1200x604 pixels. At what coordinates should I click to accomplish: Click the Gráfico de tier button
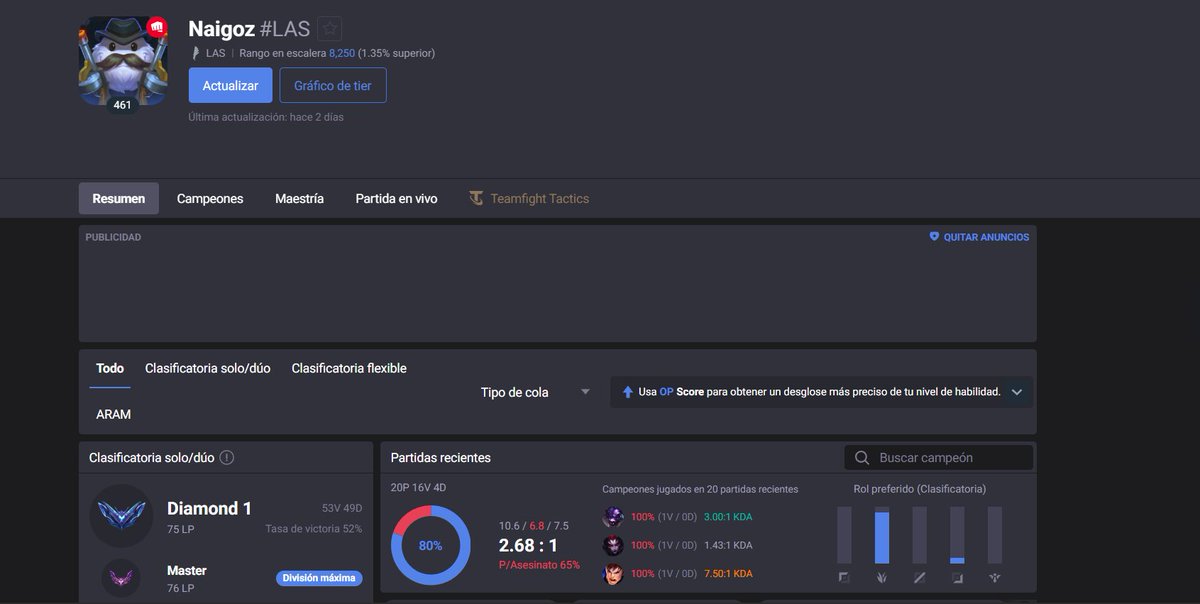click(x=333, y=85)
